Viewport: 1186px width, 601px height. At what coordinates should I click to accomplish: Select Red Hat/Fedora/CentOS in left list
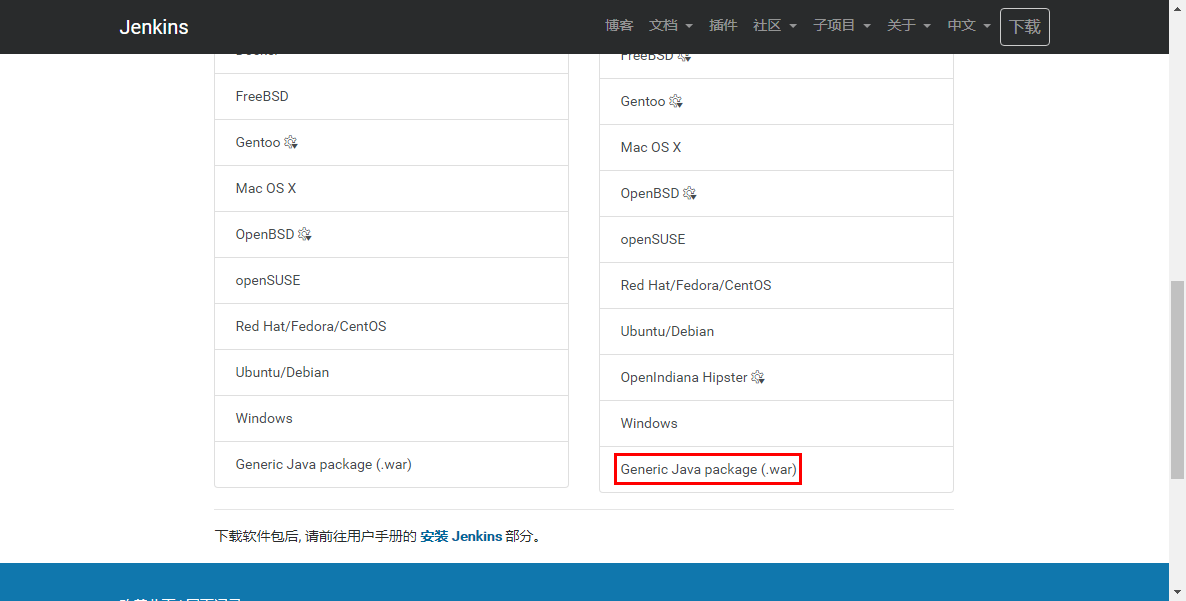click(x=391, y=327)
